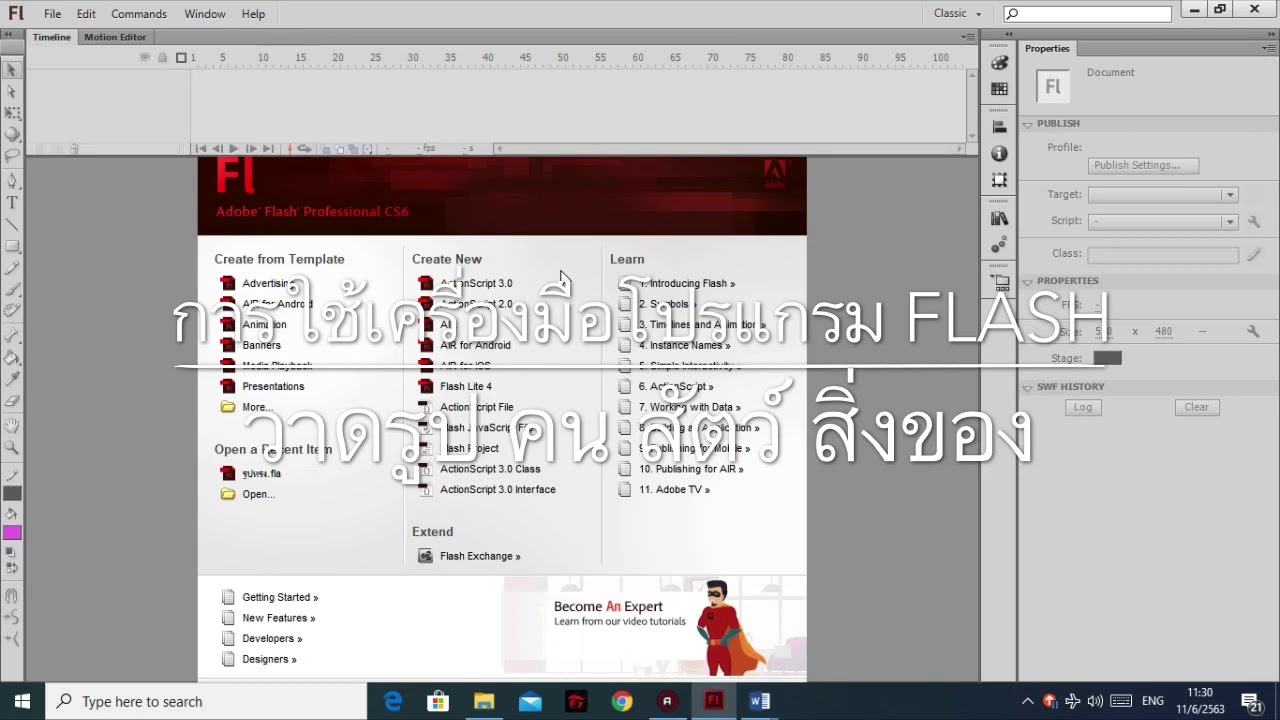The width and height of the screenshot is (1280, 720).
Task: Select the Bone tool
Action: (x=12, y=336)
